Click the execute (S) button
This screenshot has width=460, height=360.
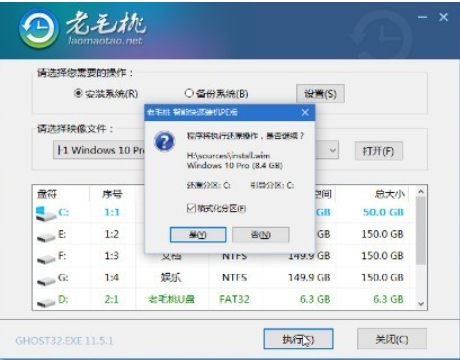click(298, 339)
